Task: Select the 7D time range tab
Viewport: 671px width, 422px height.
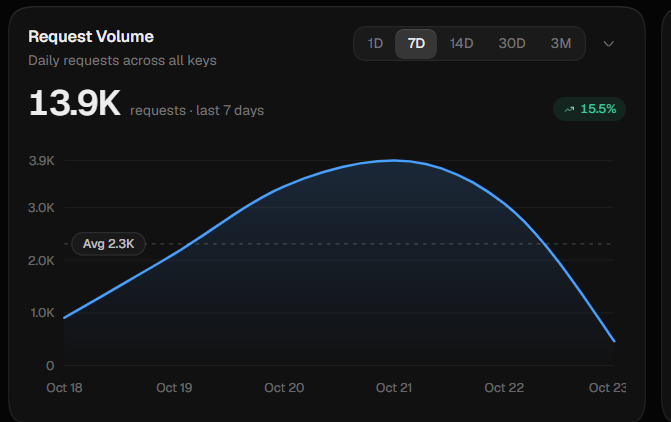Action: [416, 44]
